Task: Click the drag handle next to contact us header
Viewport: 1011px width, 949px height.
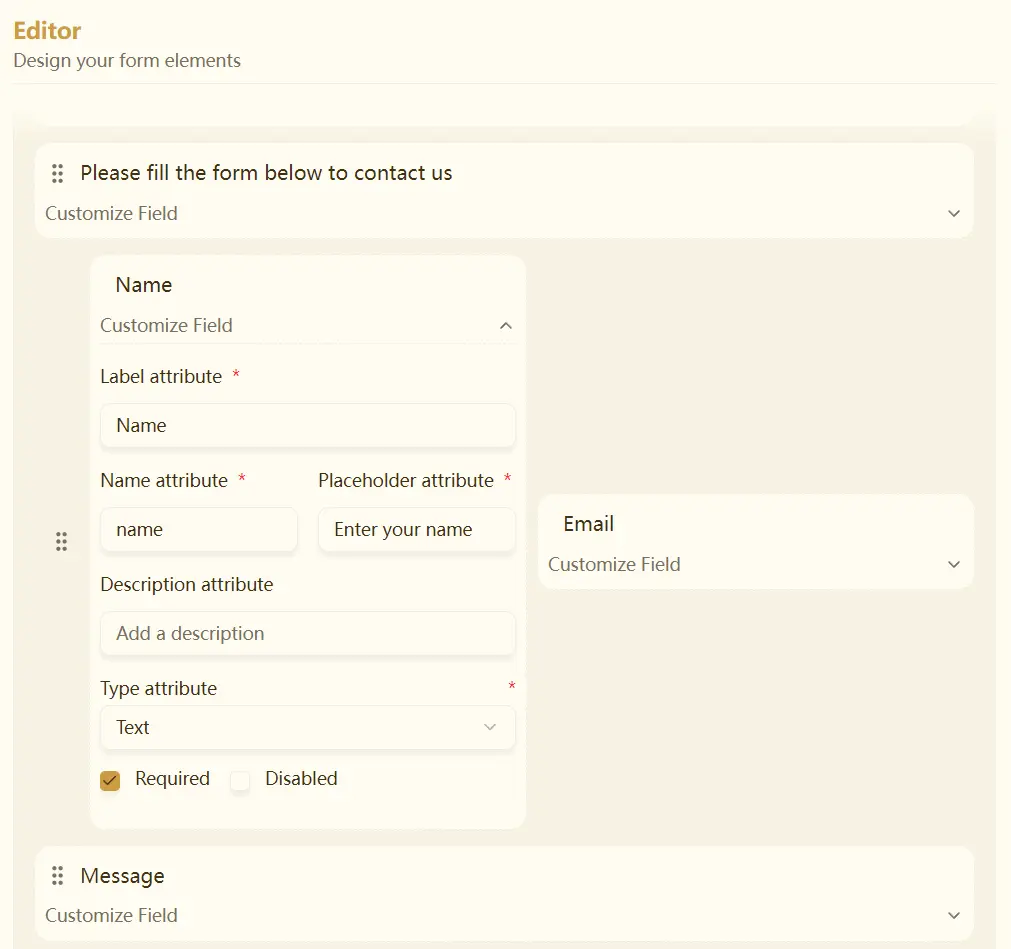Action: pyautogui.click(x=57, y=173)
